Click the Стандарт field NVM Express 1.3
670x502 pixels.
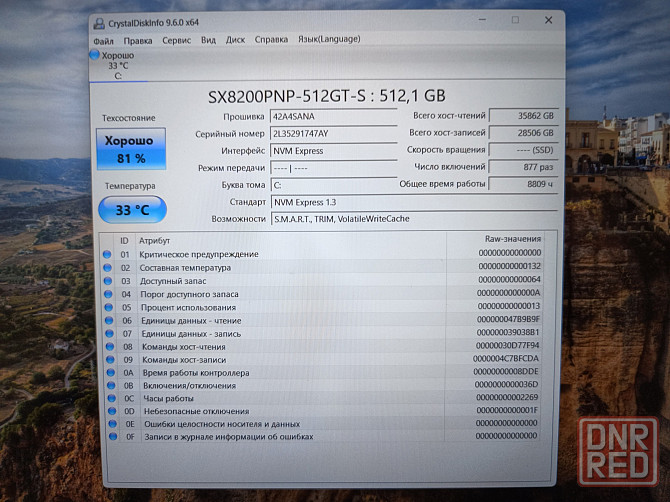point(414,202)
